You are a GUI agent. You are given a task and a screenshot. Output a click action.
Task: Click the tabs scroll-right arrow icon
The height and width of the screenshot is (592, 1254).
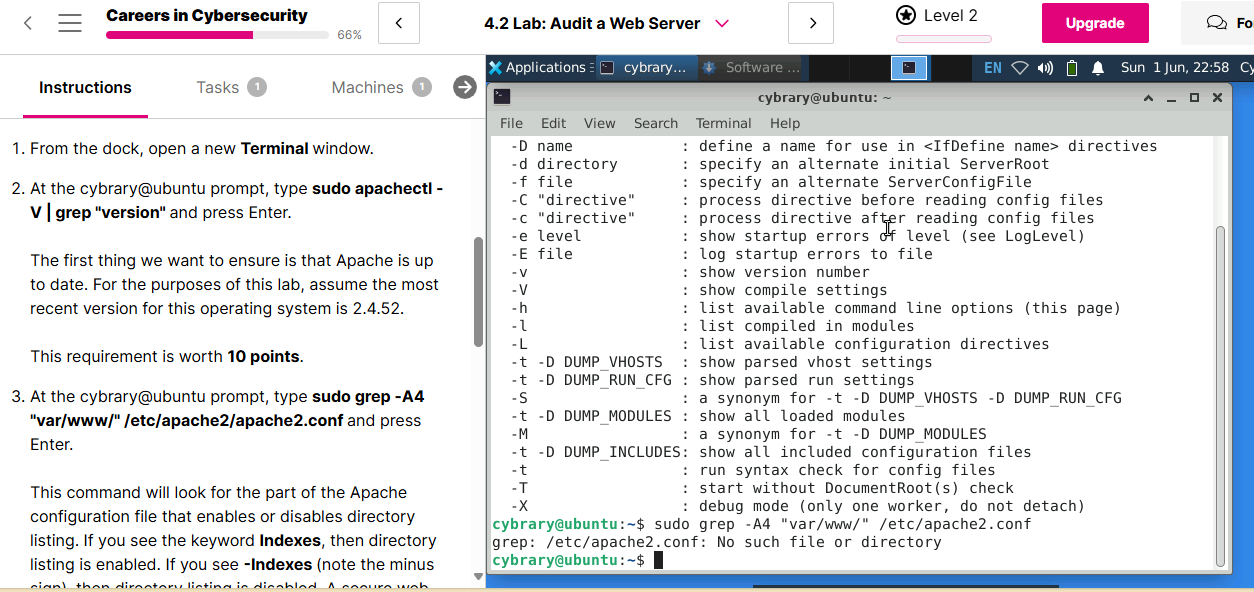[465, 87]
